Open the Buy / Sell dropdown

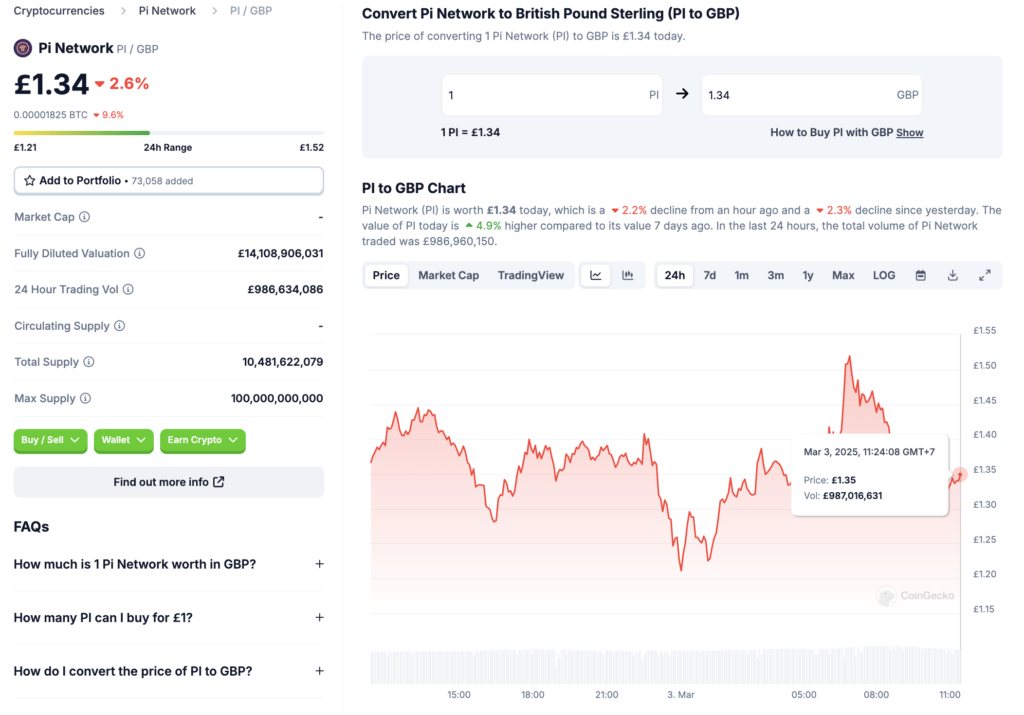coord(50,440)
